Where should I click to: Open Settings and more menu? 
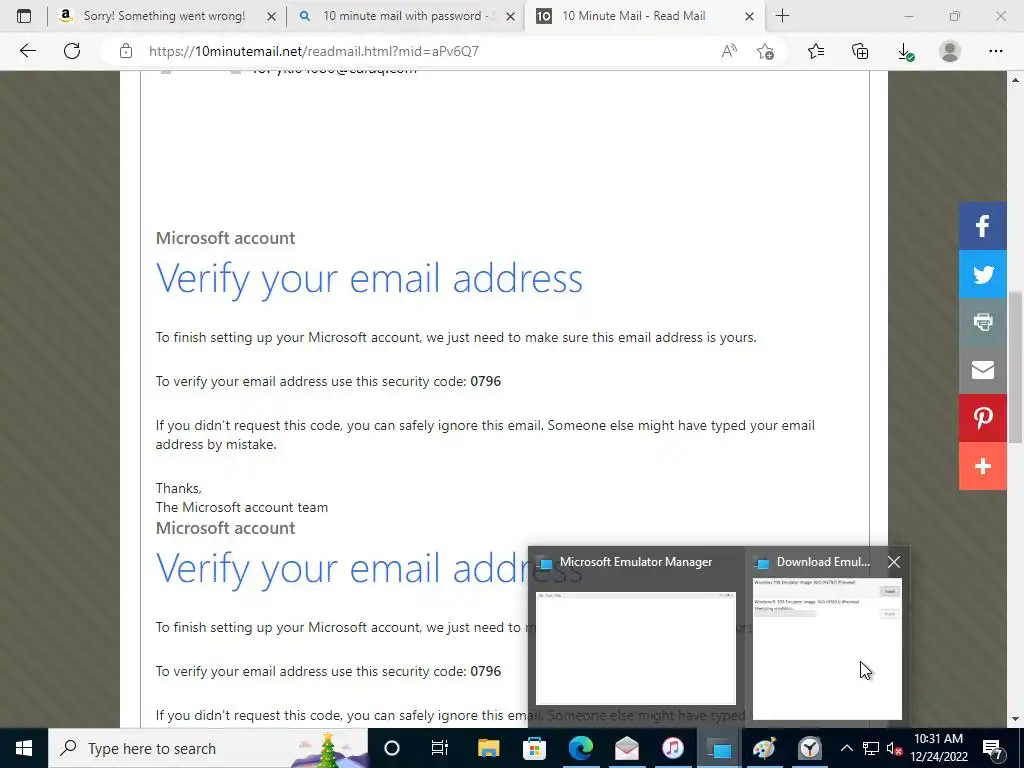tap(995, 51)
